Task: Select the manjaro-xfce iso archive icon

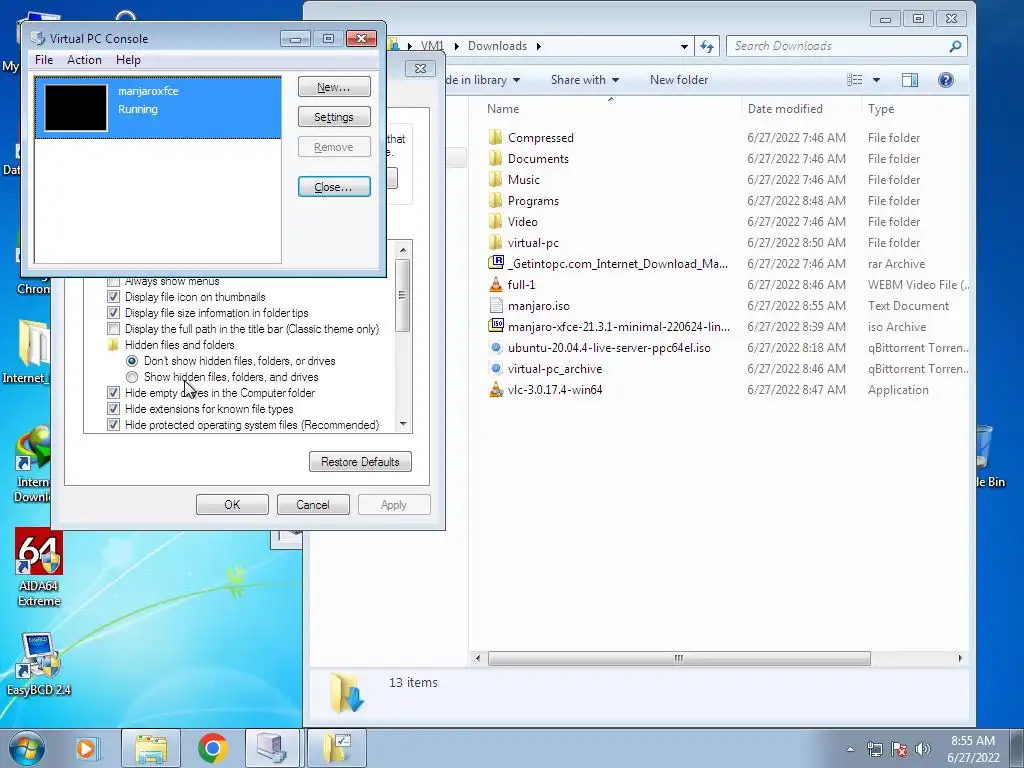Action: point(496,327)
